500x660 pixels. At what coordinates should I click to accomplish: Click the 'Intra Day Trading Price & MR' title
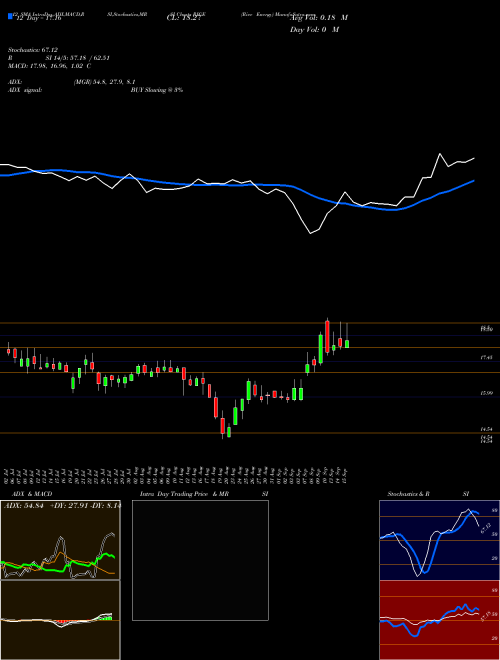pyautogui.click(x=184, y=494)
